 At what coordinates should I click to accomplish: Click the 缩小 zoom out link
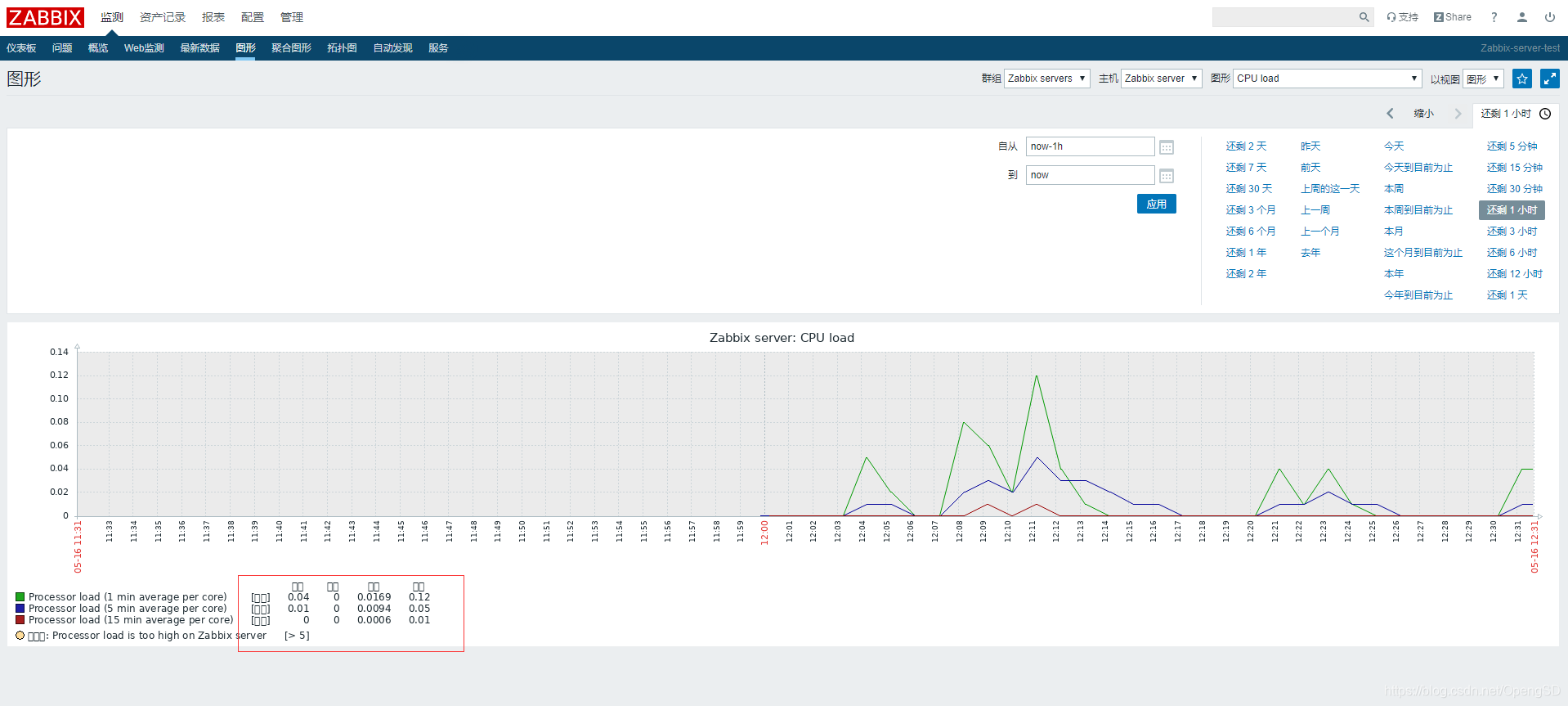(x=1424, y=114)
